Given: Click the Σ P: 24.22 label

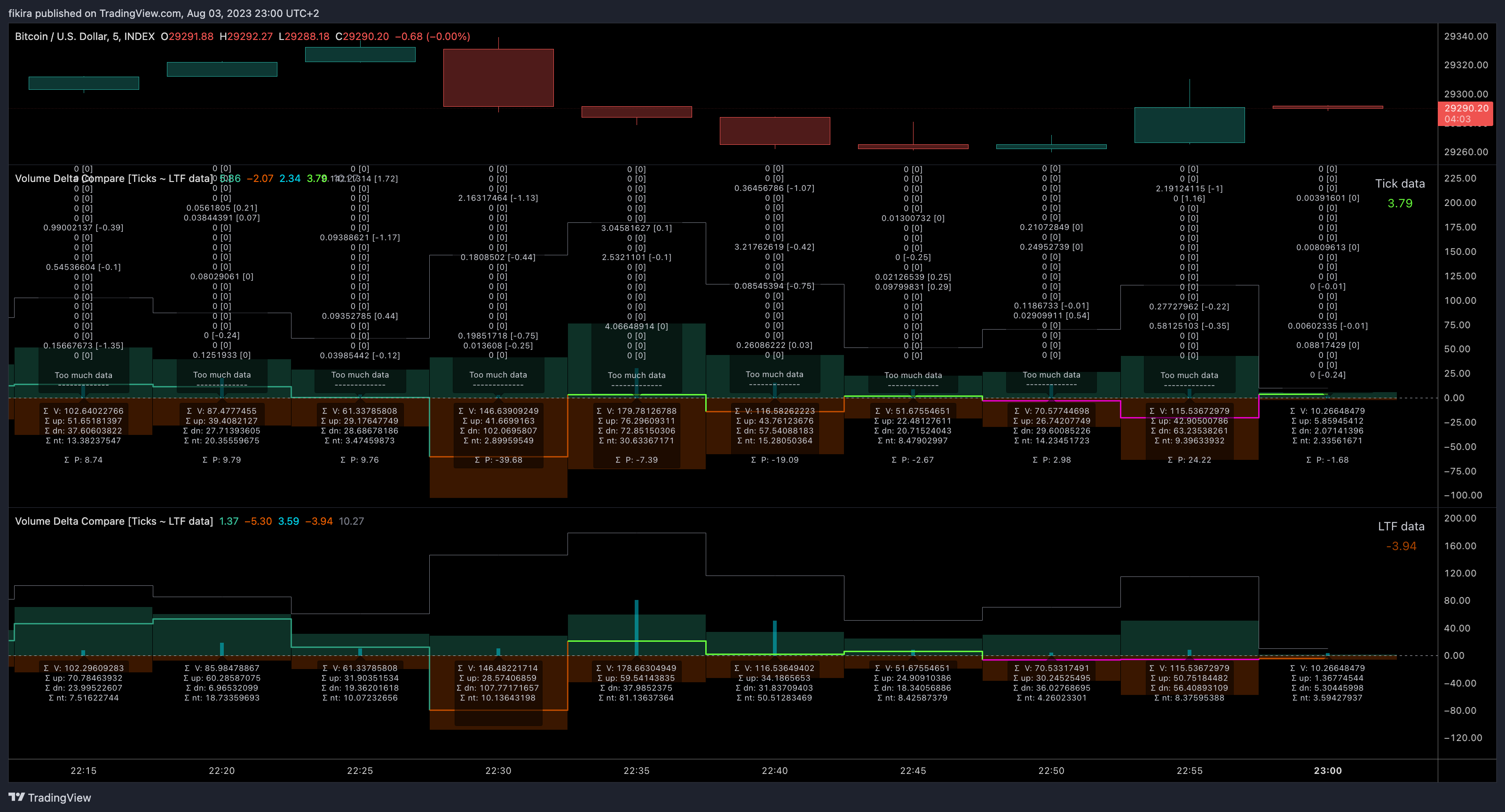Looking at the screenshot, I should [1190, 460].
